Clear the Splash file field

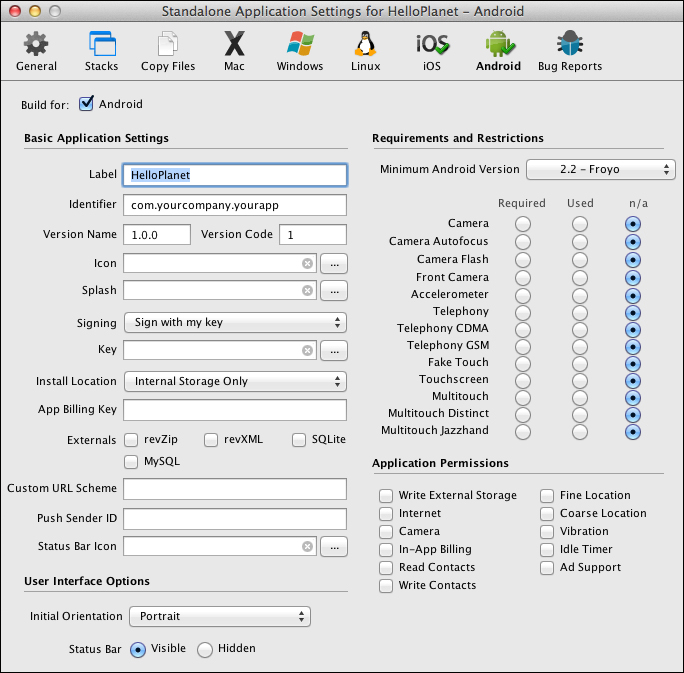pyautogui.click(x=308, y=290)
